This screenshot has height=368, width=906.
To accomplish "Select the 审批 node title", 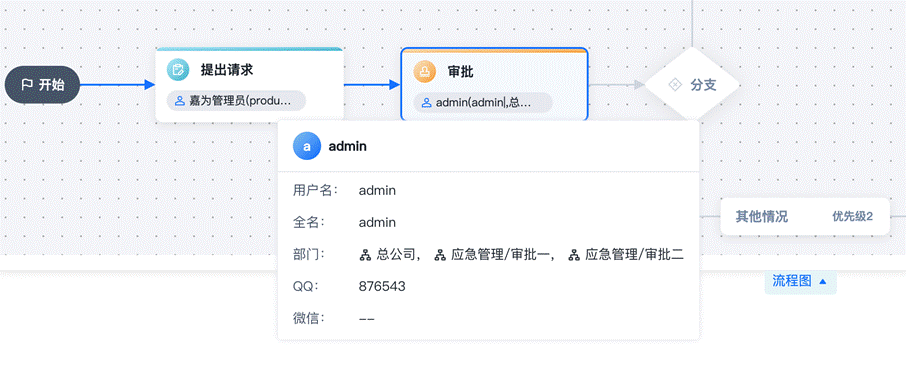I will 461,72.
